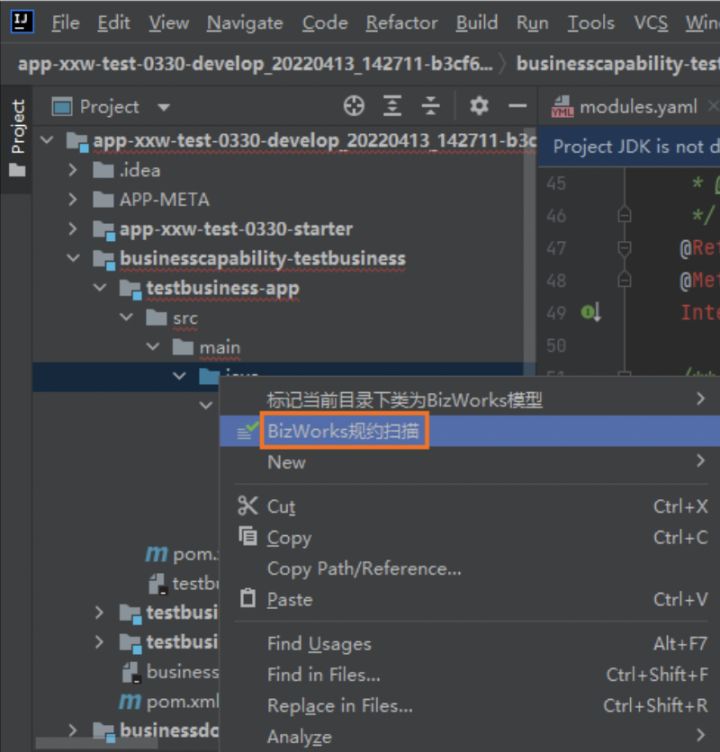Choose Find in Files... in context menu
Viewport: 720px width, 752px height.
[470, 675]
